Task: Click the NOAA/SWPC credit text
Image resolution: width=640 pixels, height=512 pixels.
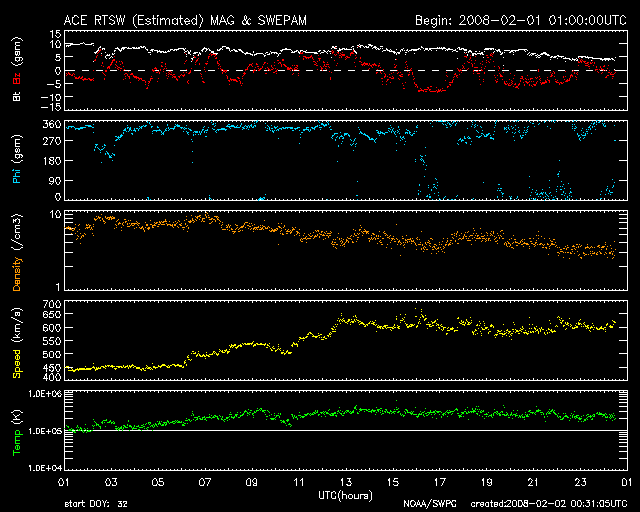Action: click(x=429, y=503)
